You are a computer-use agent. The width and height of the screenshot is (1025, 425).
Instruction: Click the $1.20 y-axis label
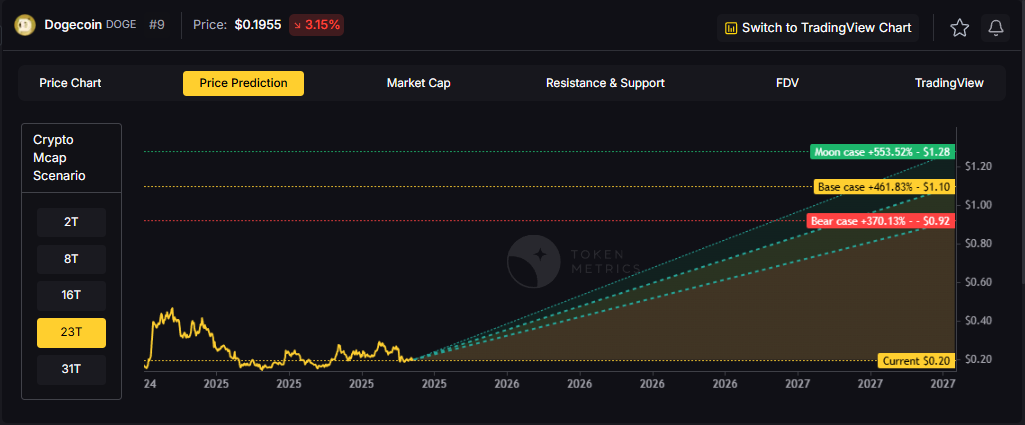click(979, 167)
